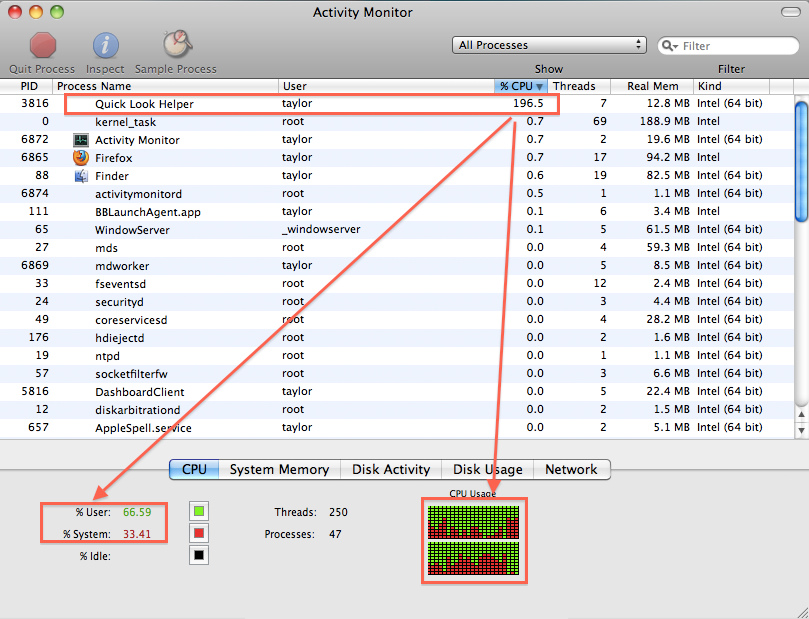
Task: Click the process list vertical scrollbar thumb
Action: [x=801, y=161]
